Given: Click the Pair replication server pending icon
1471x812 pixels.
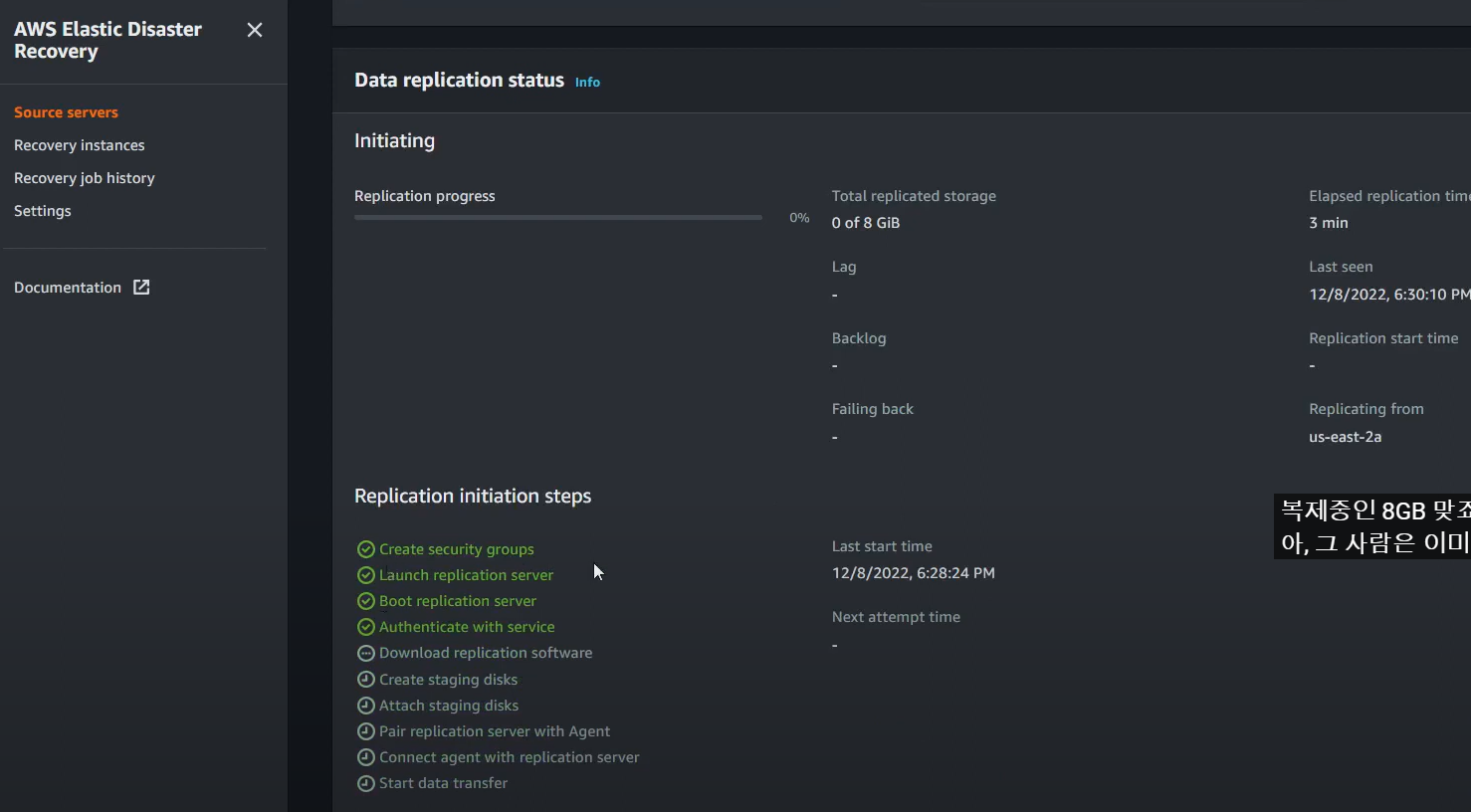Looking at the screenshot, I should pyautogui.click(x=365, y=731).
